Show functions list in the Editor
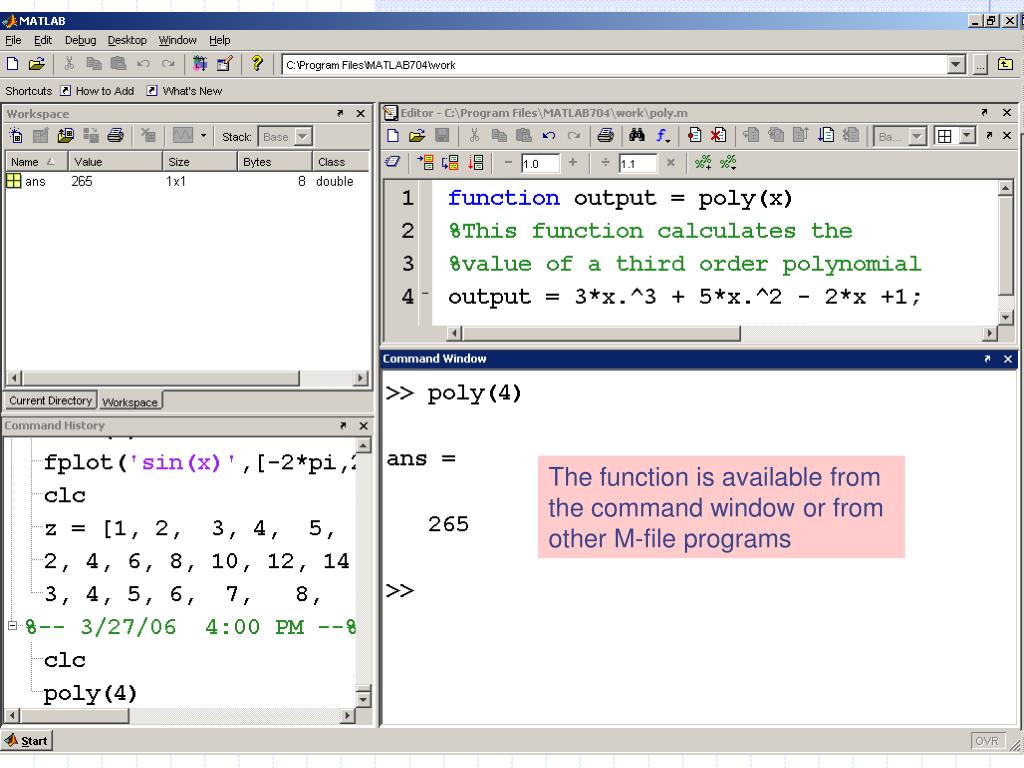The image size is (1024, 768). click(x=663, y=136)
